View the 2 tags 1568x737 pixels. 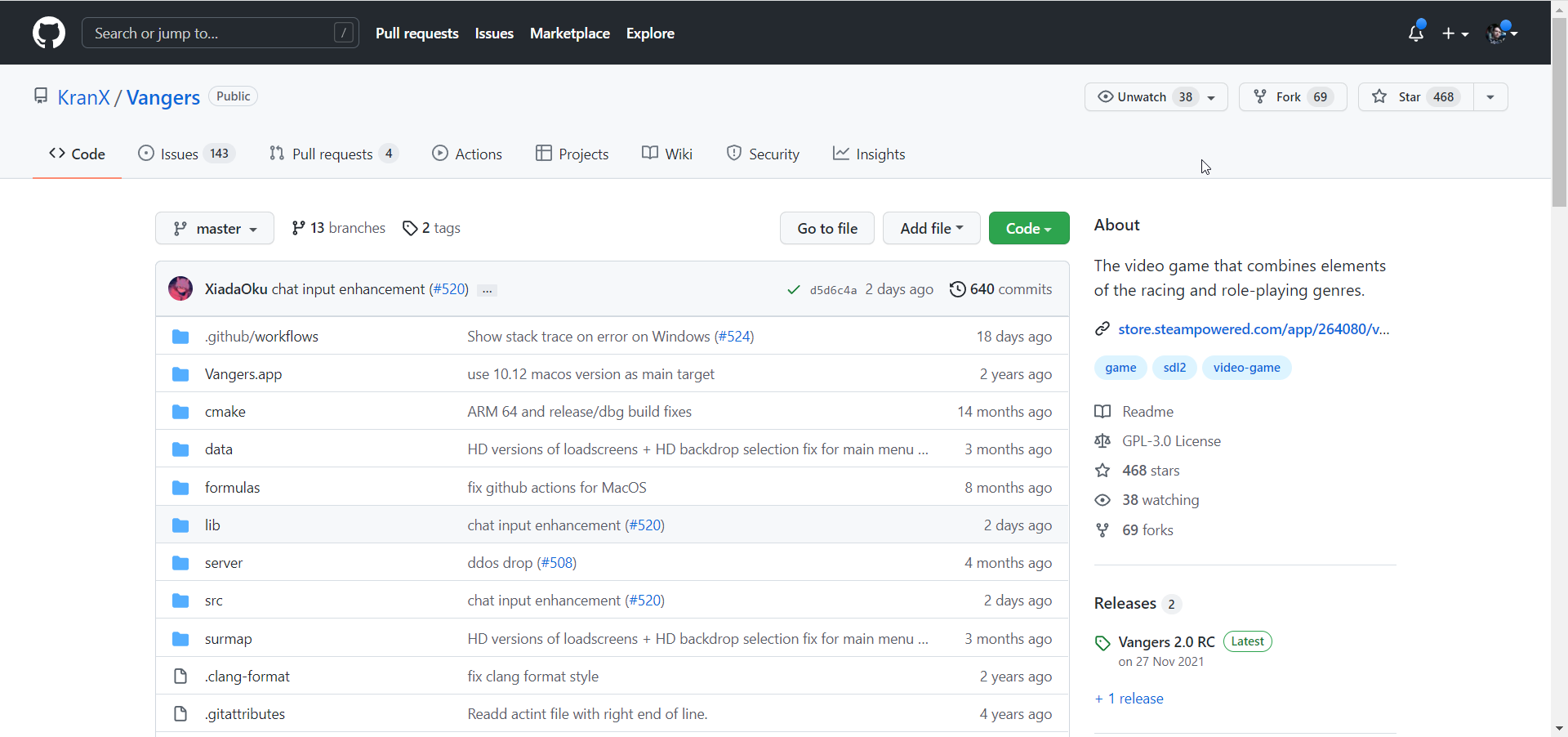point(431,228)
